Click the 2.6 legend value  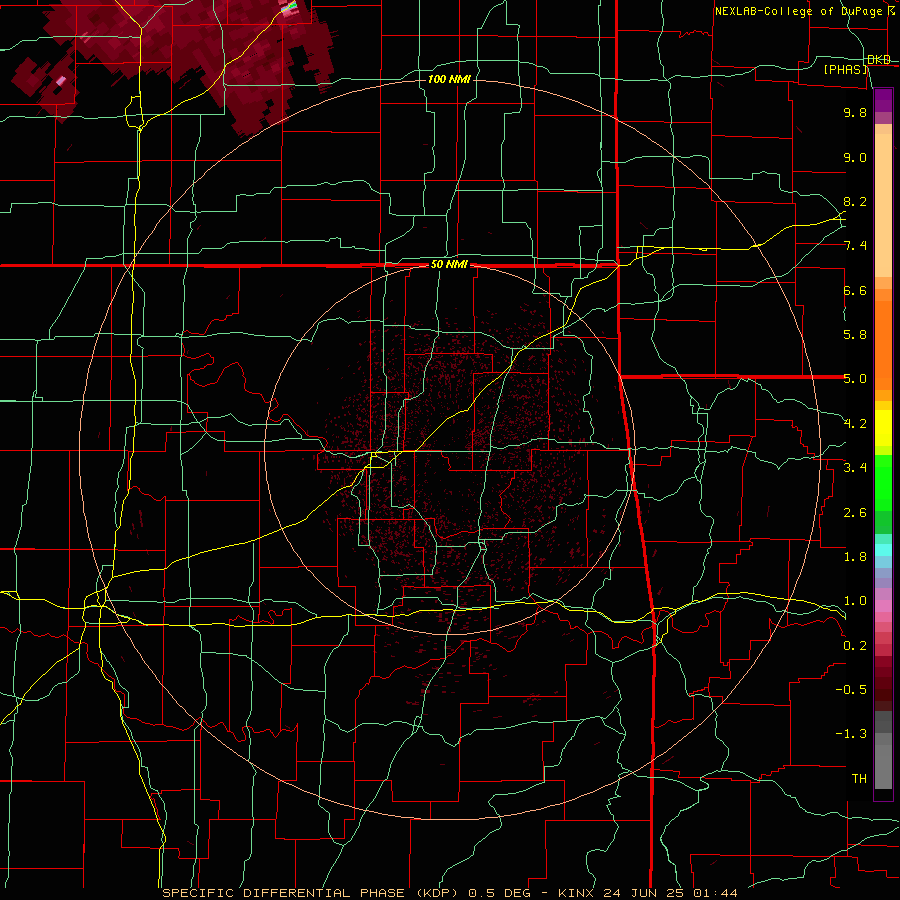point(855,513)
